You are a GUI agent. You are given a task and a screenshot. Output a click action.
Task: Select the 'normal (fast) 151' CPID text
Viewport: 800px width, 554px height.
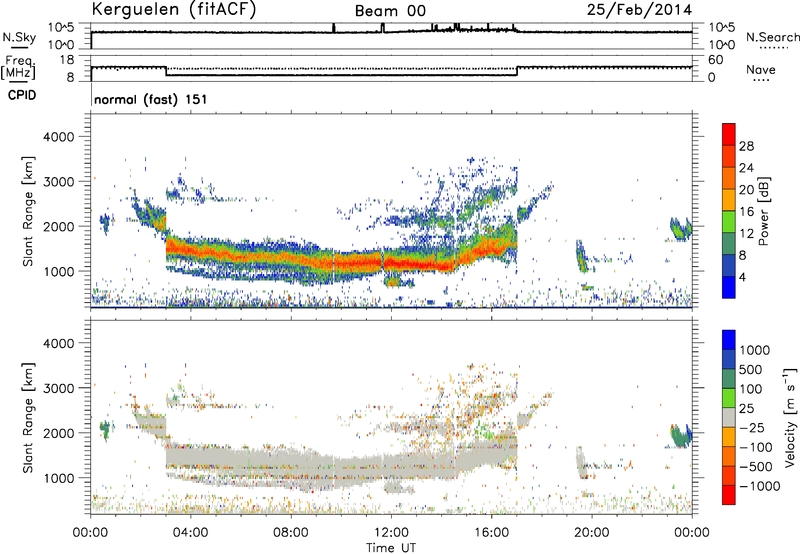tap(151, 99)
